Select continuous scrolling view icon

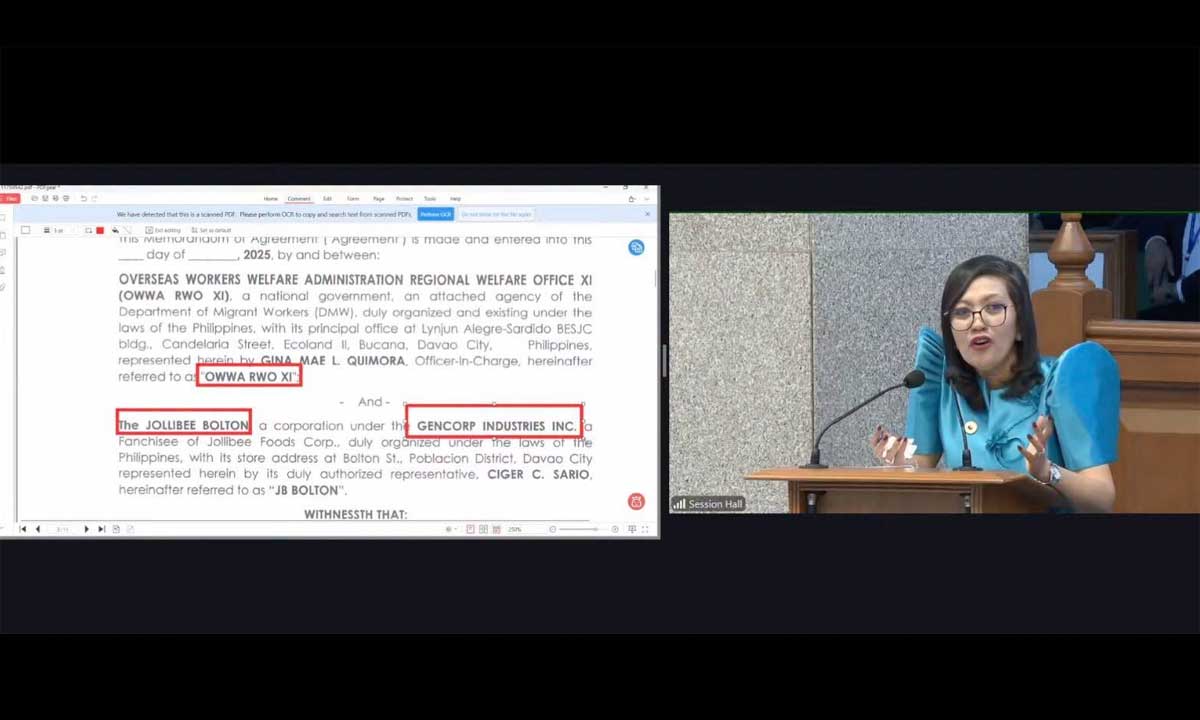(x=496, y=529)
